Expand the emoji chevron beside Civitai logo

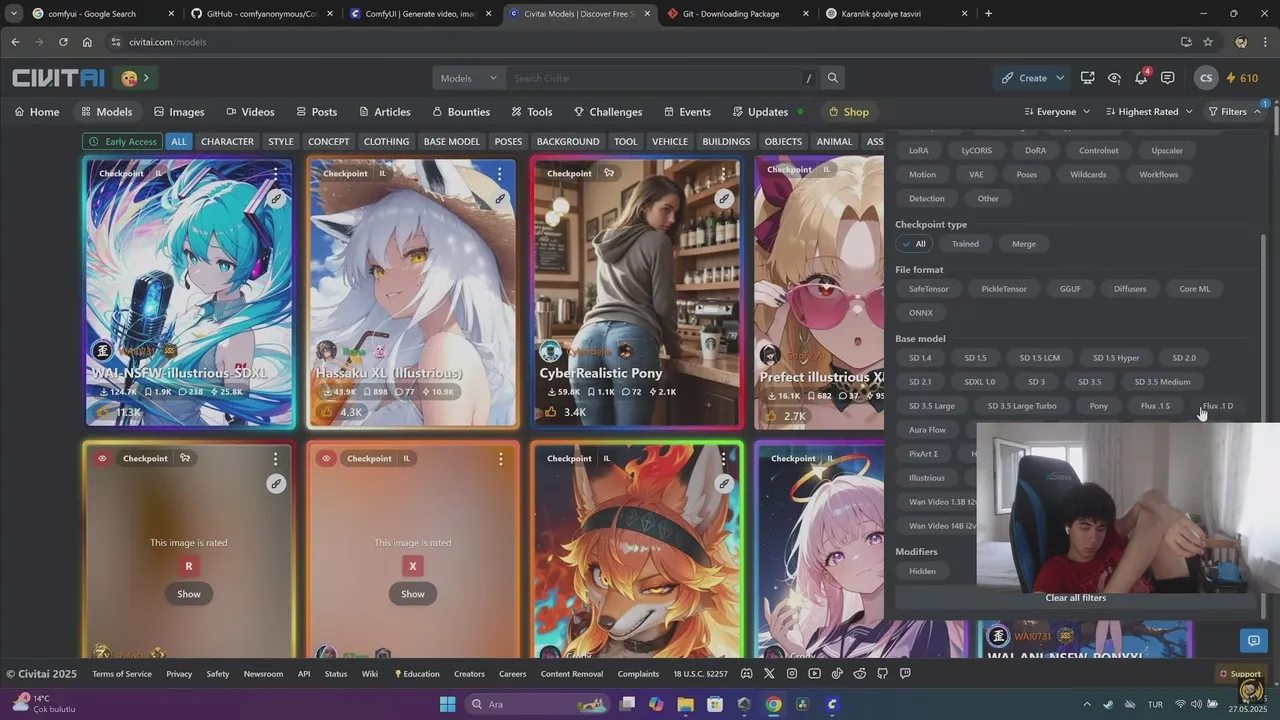click(x=146, y=78)
